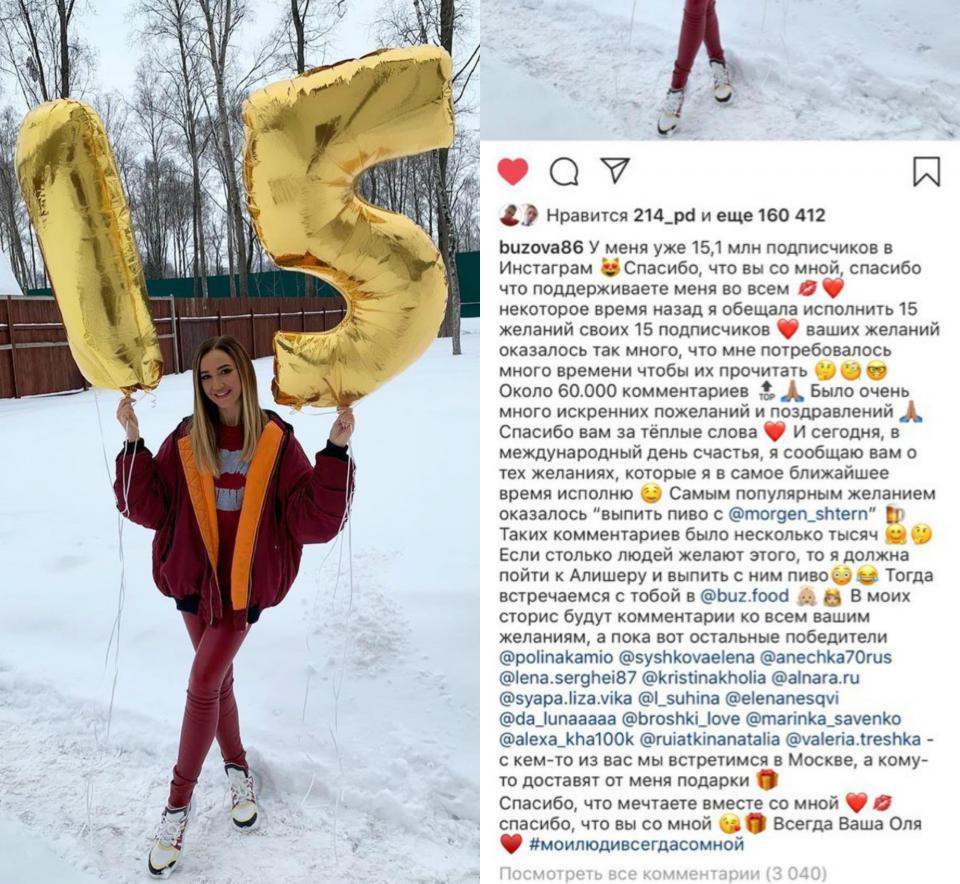
Task: Open the @lena.serghei87 mention
Action: click(568, 678)
